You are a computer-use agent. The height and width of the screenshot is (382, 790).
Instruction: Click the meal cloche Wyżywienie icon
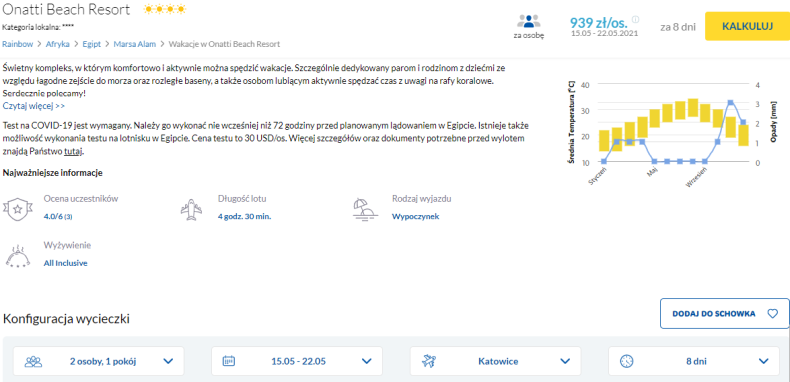pos(18,256)
